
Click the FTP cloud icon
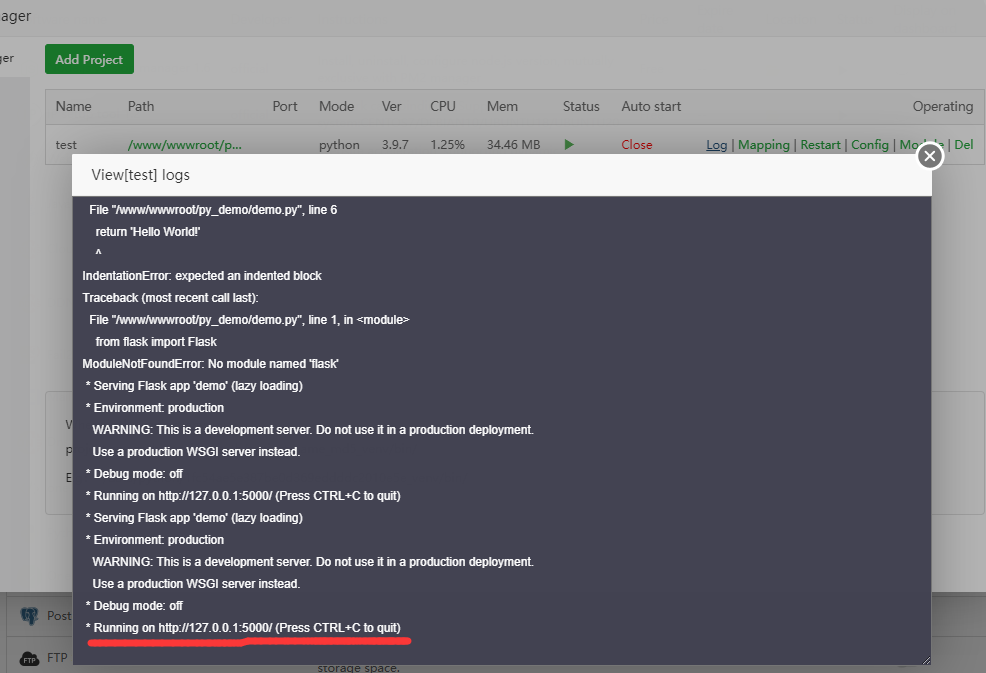tap(30, 658)
